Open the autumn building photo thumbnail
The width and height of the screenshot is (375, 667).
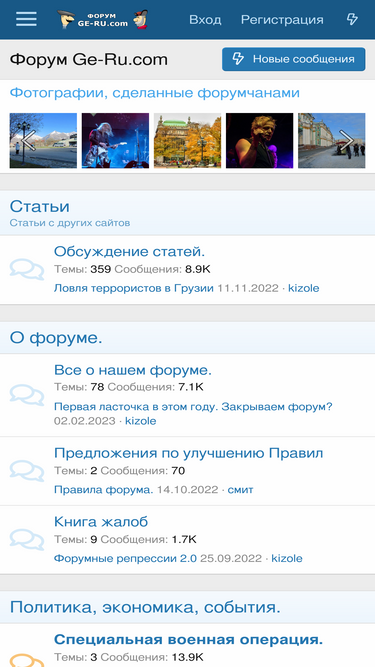click(188, 140)
